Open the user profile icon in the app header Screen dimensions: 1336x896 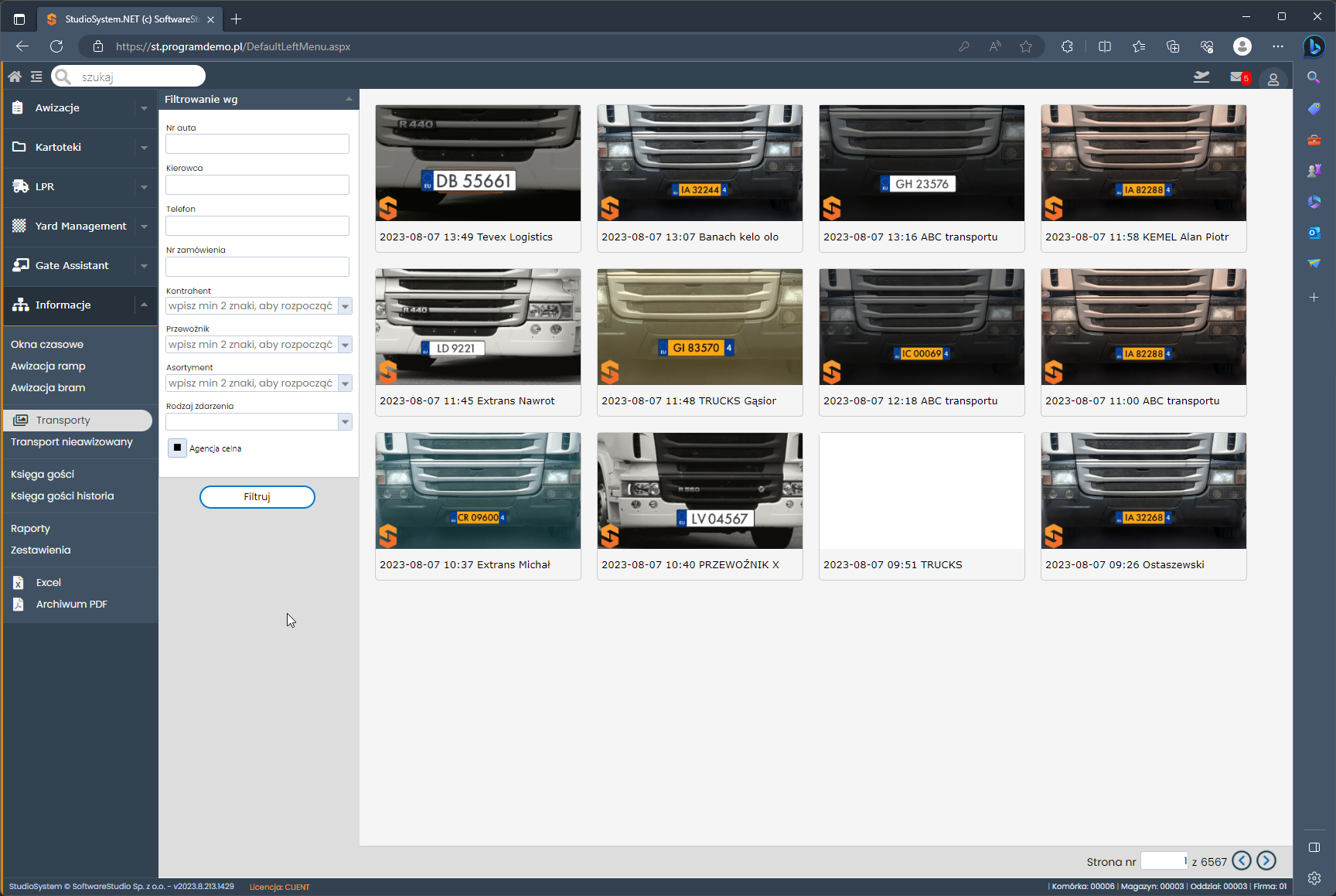(1273, 79)
